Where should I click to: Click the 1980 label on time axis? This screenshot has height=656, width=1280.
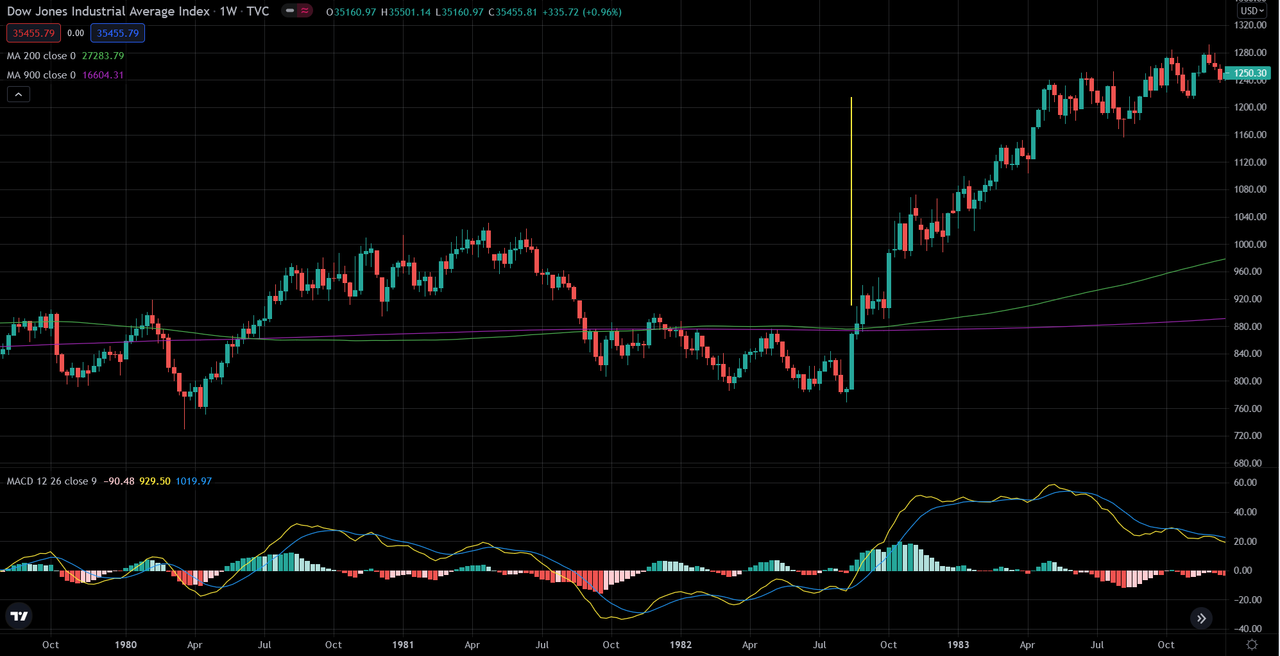coord(126,645)
